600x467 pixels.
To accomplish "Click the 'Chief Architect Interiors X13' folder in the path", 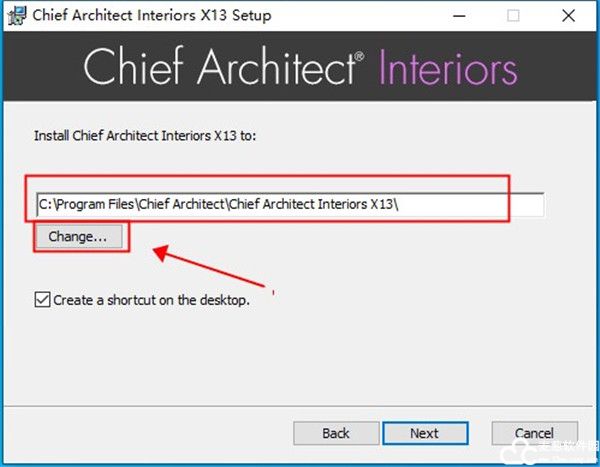I will pos(314,204).
